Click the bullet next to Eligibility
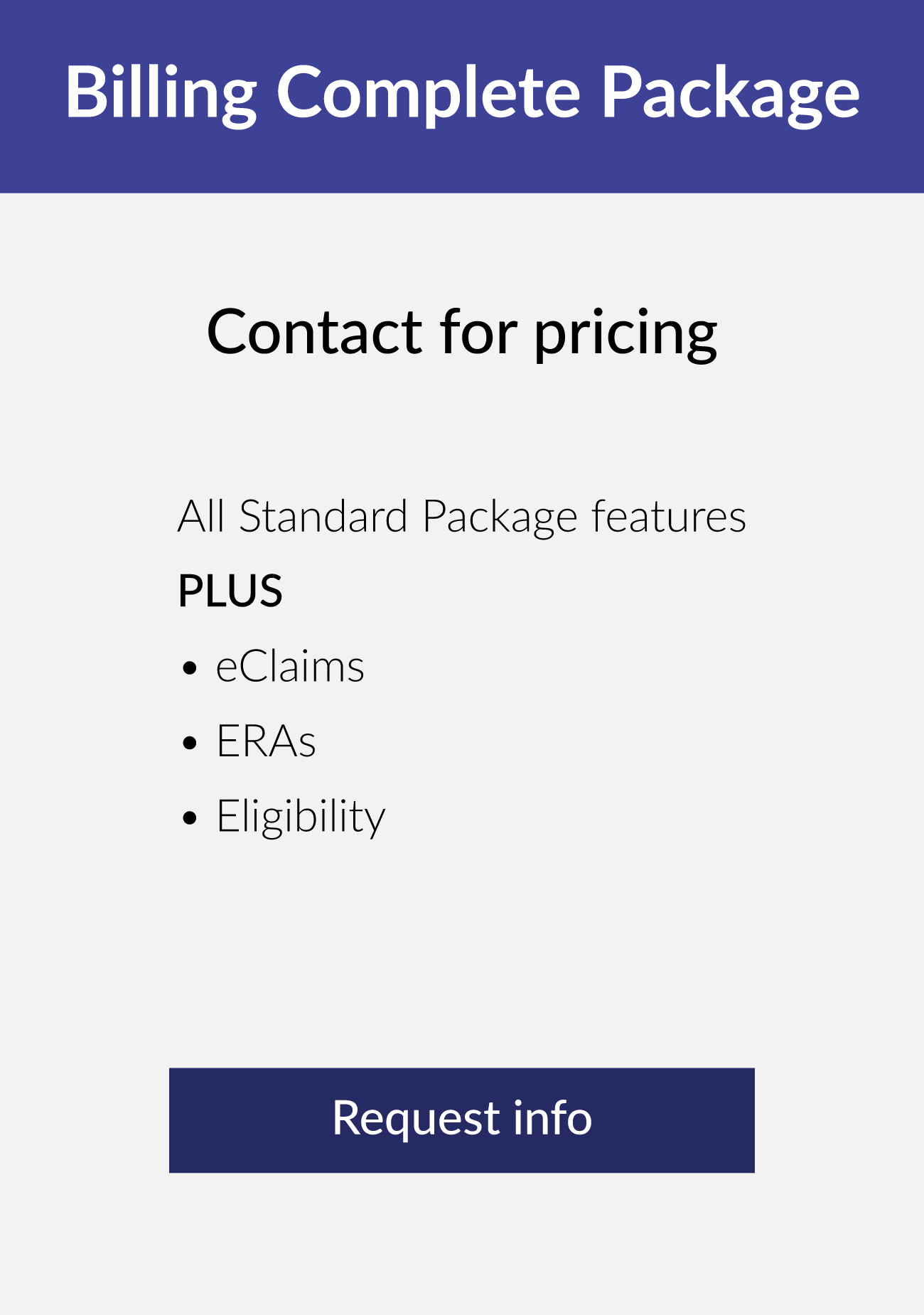This screenshot has height=1315, width=924. 190,817
